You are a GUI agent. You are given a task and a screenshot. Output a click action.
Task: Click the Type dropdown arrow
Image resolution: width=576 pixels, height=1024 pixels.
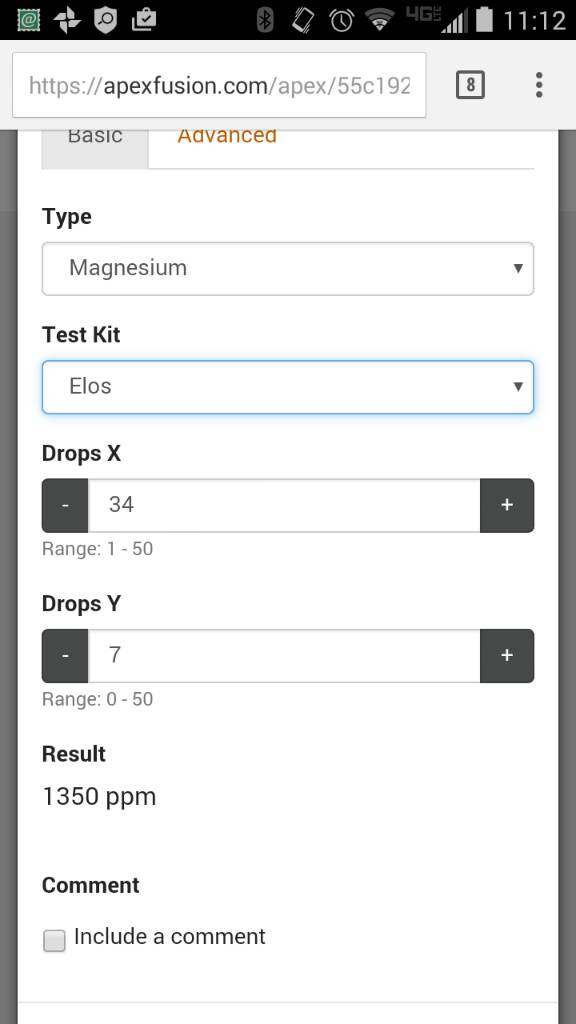pyautogui.click(x=518, y=268)
